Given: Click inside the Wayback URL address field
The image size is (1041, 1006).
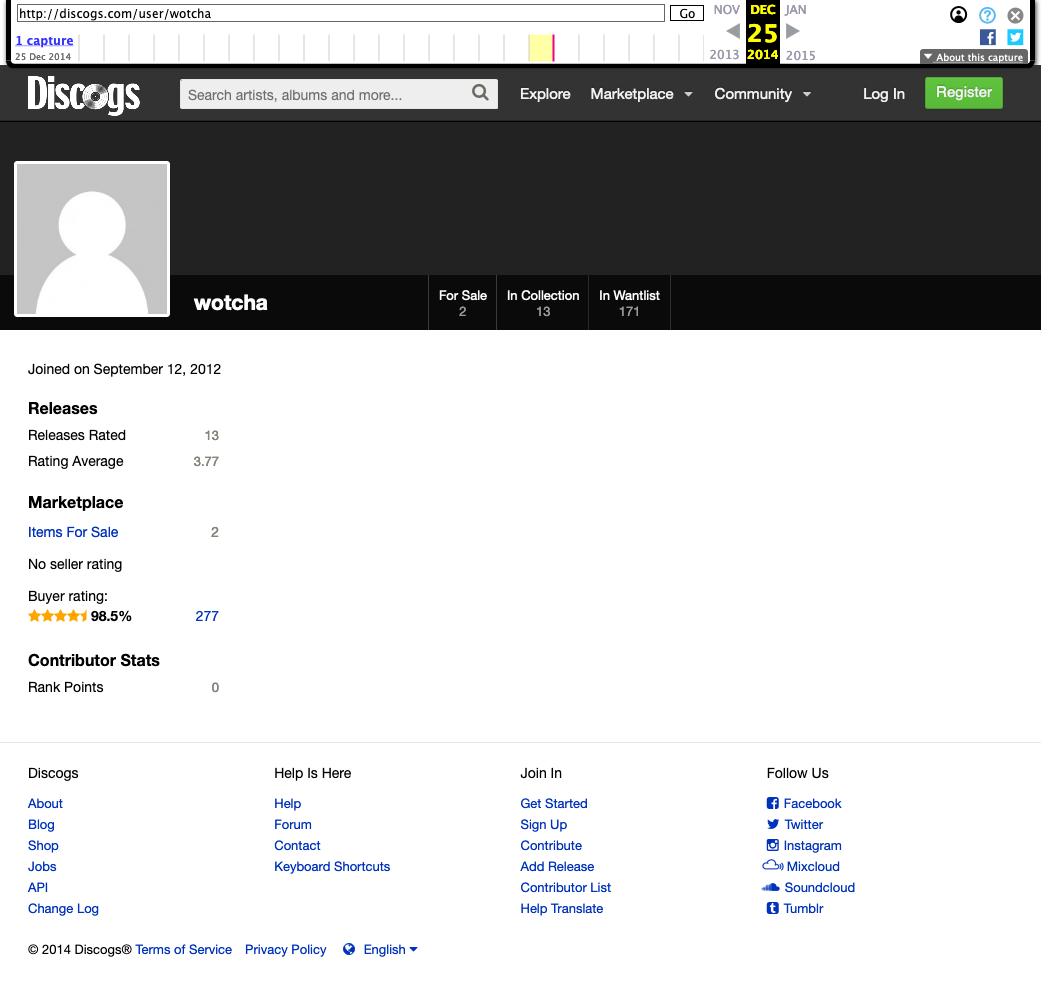Looking at the screenshot, I should 340,13.
